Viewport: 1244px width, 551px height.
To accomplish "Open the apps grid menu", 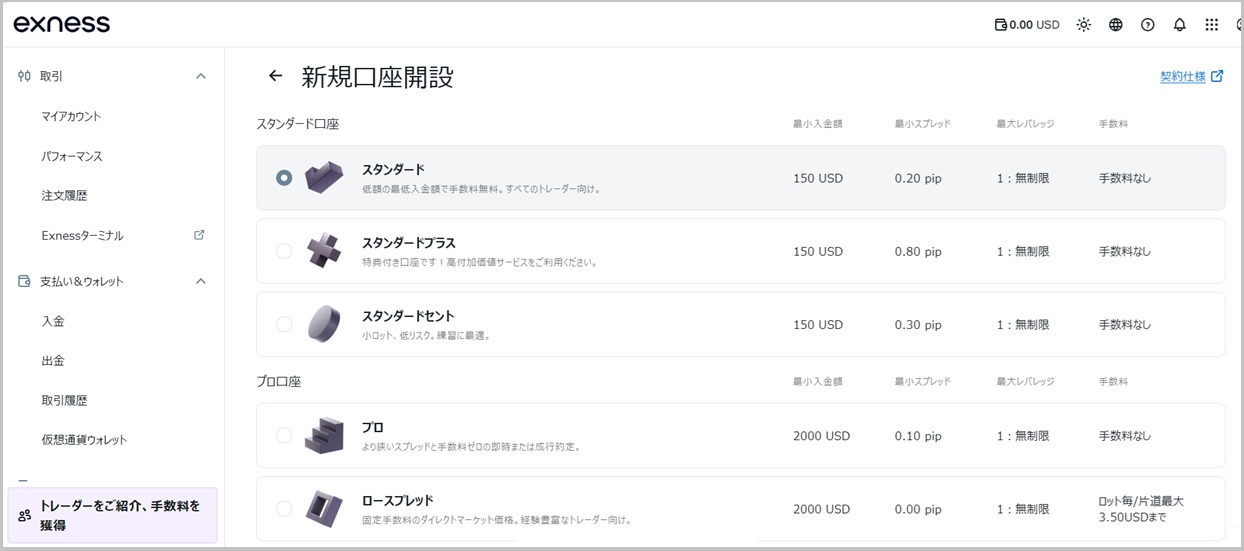I will (1212, 25).
